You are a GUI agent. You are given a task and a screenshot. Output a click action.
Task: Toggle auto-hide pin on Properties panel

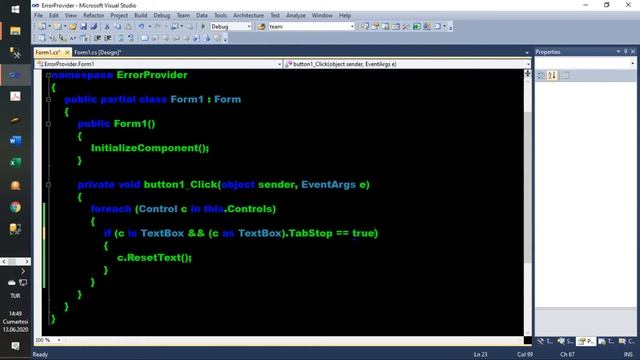click(625, 52)
